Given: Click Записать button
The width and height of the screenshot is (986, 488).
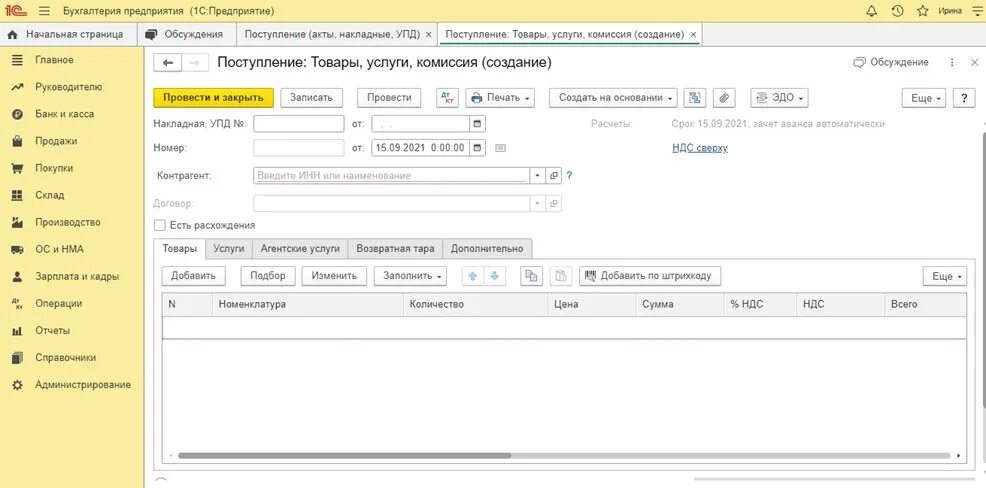Looking at the screenshot, I should 311,97.
